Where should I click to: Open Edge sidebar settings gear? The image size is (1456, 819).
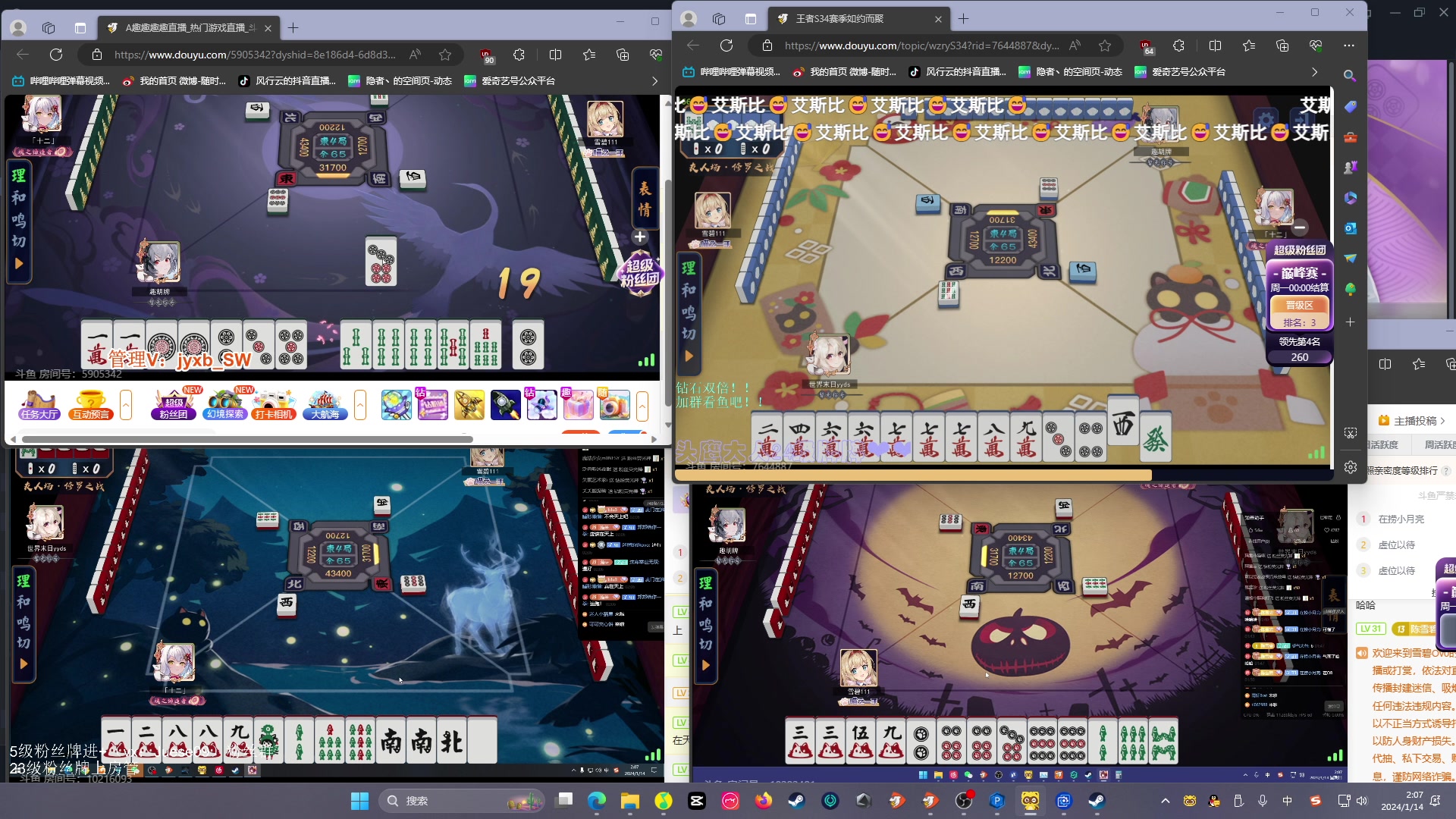[x=1350, y=467]
